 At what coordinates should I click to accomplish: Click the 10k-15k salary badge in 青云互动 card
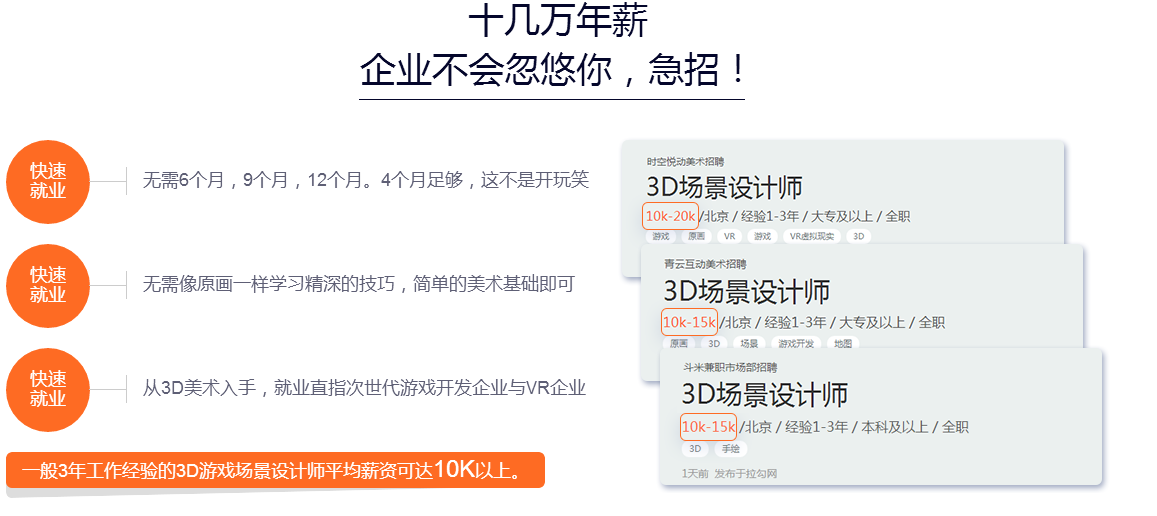click(689, 322)
